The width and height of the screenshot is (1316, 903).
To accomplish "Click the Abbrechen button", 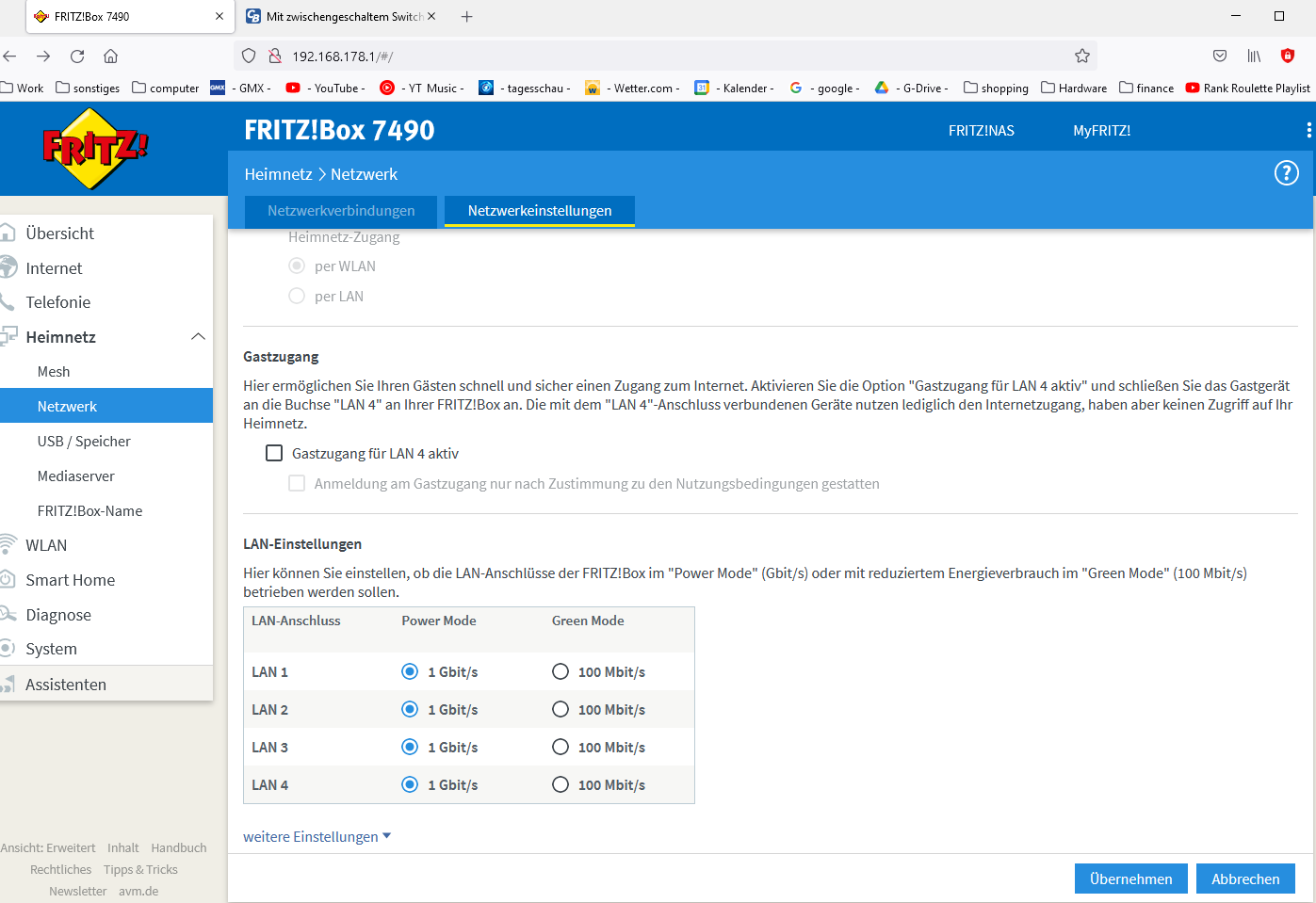I will point(1245,879).
